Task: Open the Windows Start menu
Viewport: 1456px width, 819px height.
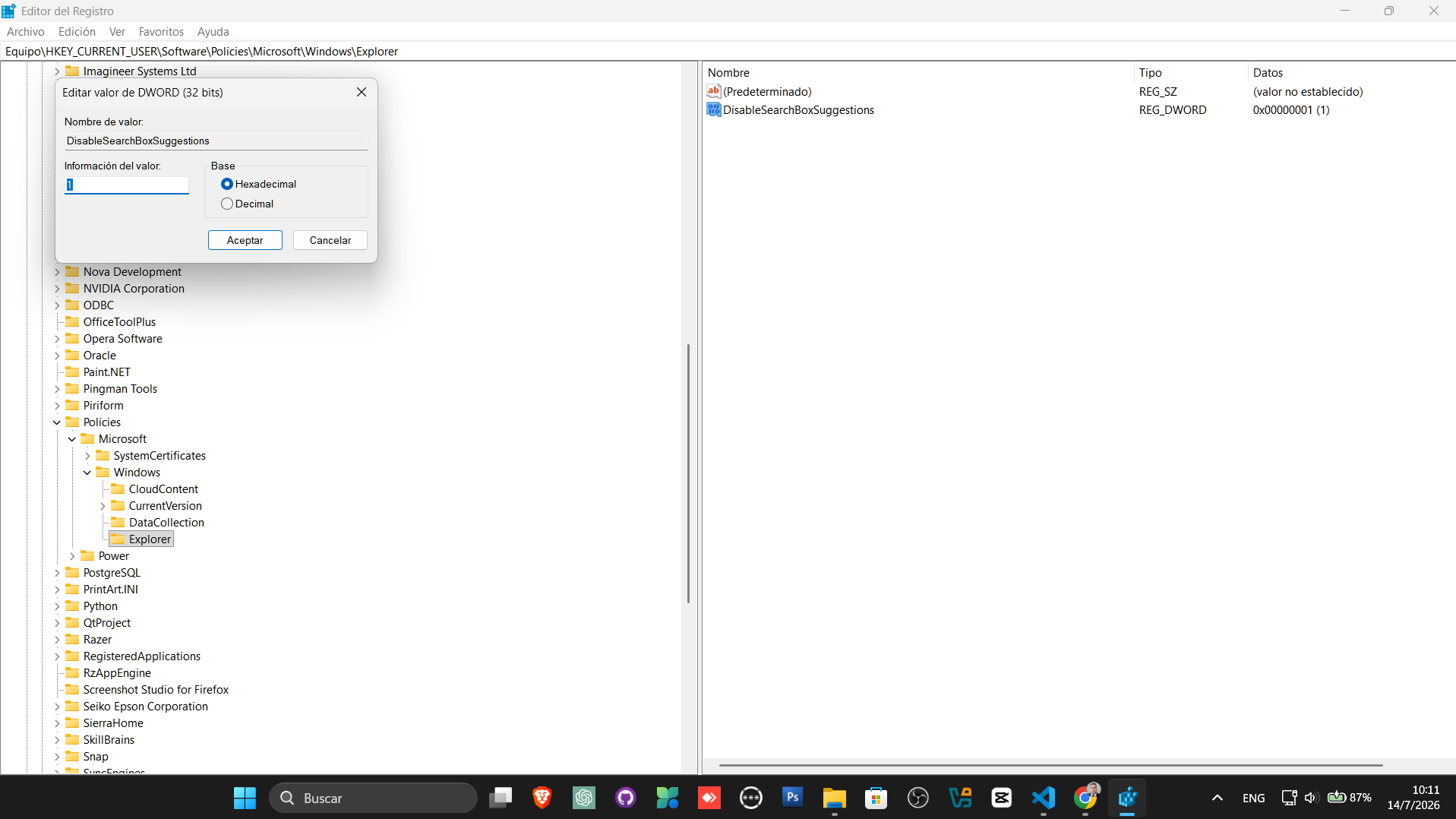Action: (245, 798)
